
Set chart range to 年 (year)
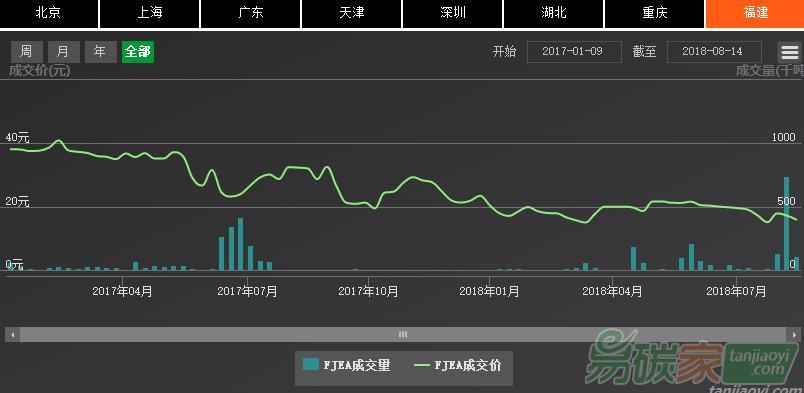click(x=100, y=52)
